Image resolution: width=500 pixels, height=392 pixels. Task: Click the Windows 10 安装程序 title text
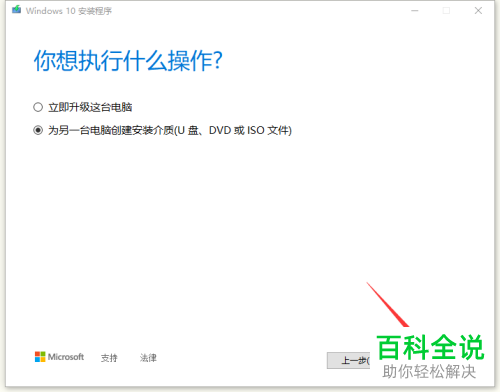click(x=69, y=11)
